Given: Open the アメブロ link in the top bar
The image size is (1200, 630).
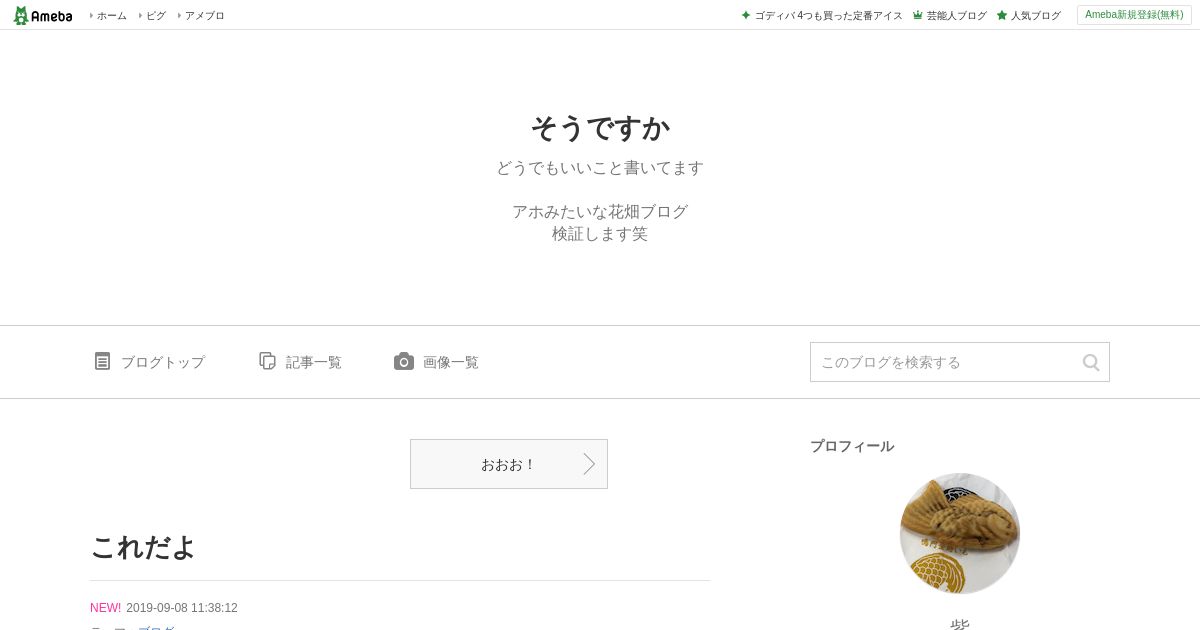Looking at the screenshot, I should tap(204, 15).
